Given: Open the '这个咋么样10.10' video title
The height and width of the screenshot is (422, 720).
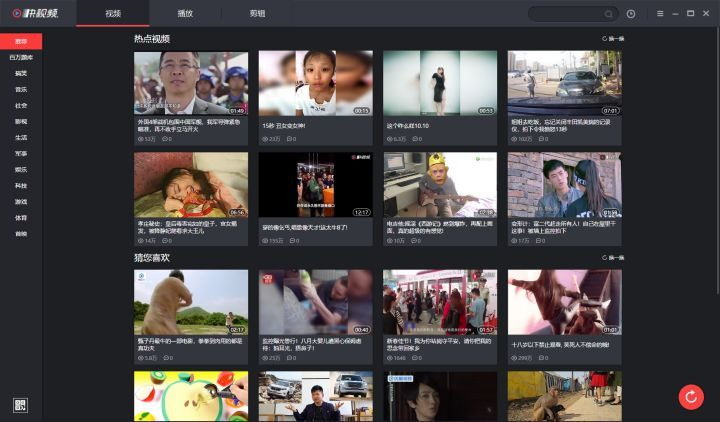Looking at the screenshot, I should pos(408,125).
